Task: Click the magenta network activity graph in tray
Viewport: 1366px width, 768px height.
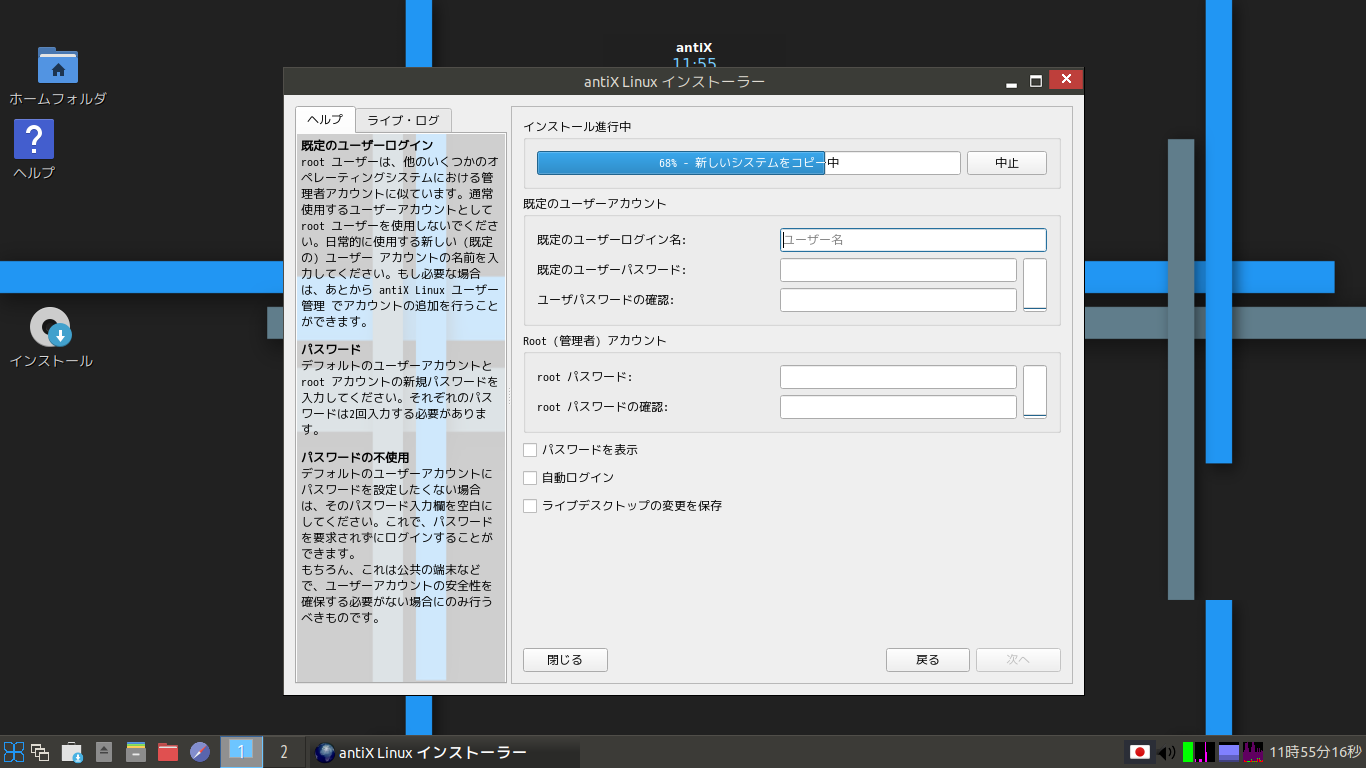Action: (1205, 752)
